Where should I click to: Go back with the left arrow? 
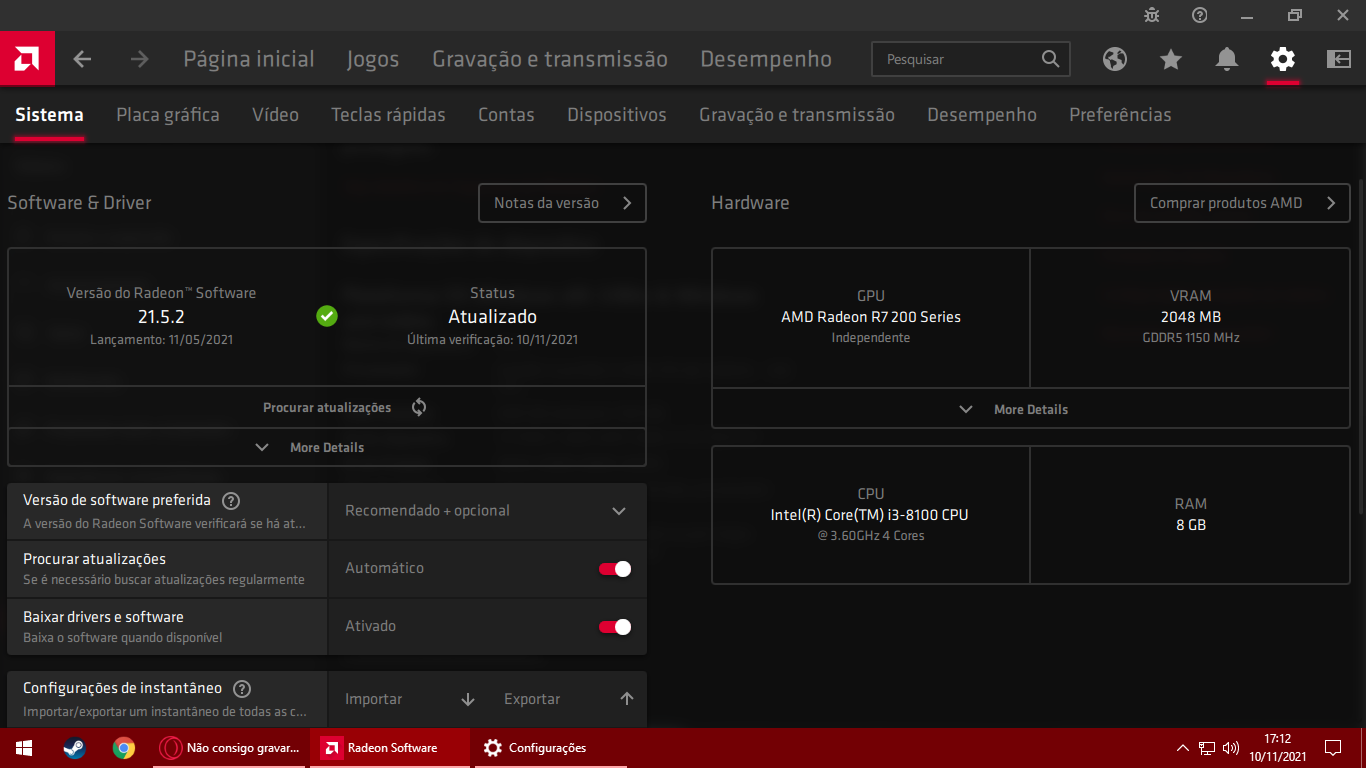tap(82, 59)
